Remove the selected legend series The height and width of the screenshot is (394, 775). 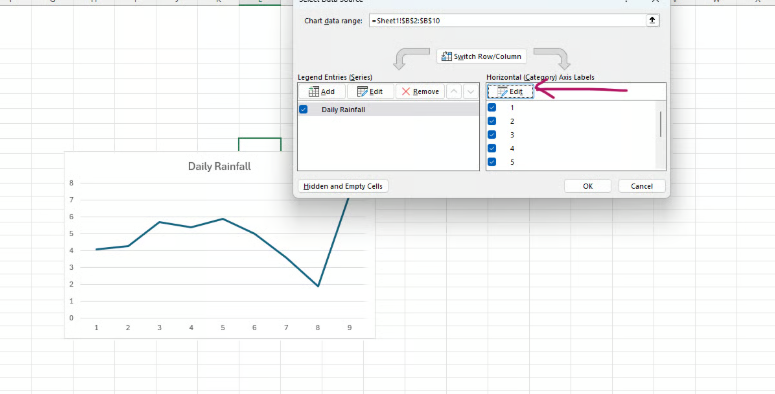[x=420, y=91]
